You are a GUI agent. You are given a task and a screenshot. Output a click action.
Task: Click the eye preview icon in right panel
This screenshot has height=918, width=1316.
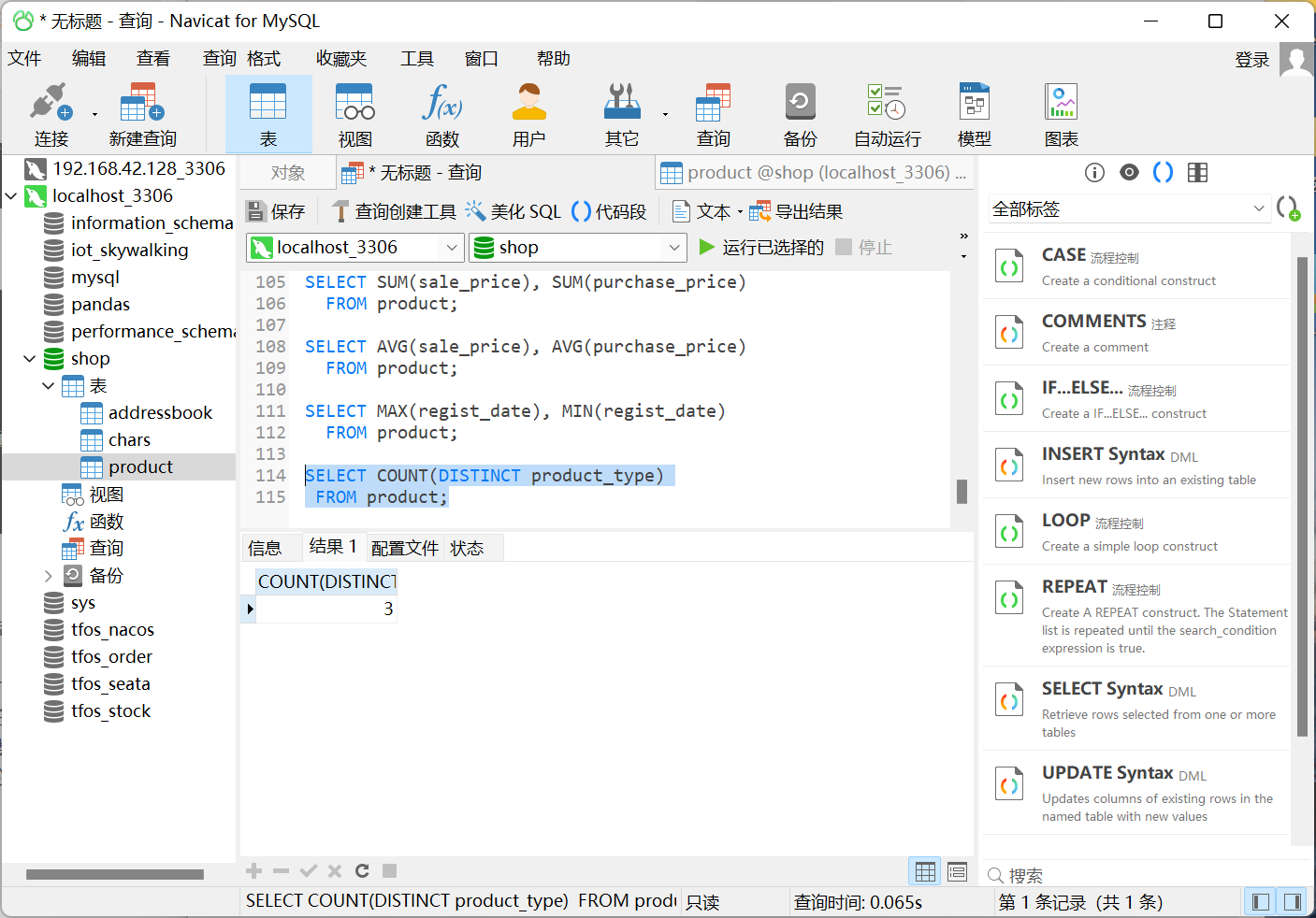coord(1129,172)
